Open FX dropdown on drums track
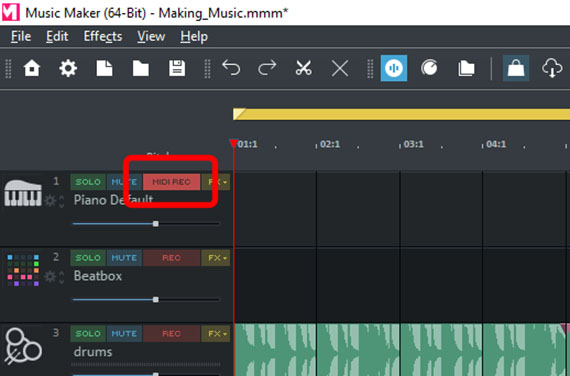This screenshot has height=376, width=570. (x=216, y=333)
